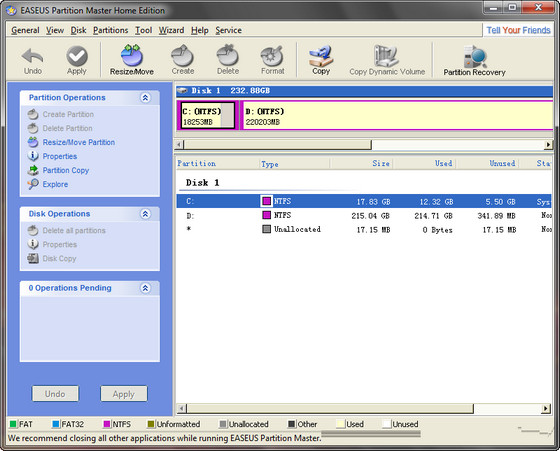Click the right arrow of disk map scrollbar
560x451 pixels.
point(548,145)
